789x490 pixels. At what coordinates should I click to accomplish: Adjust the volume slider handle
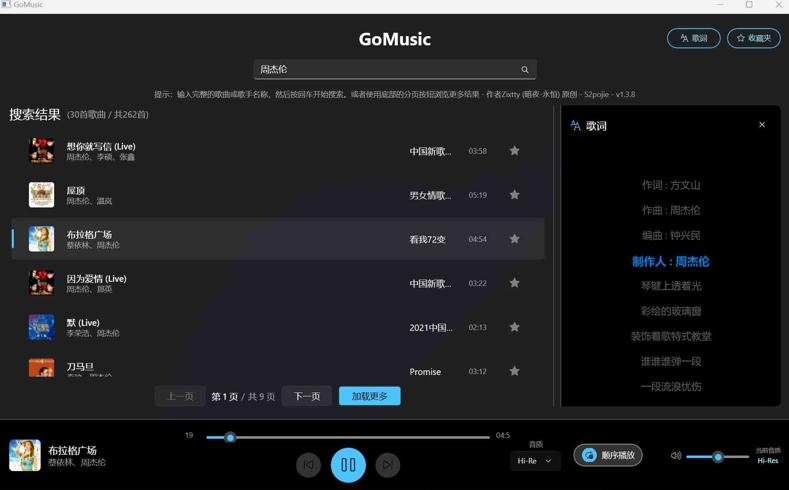(718, 457)
